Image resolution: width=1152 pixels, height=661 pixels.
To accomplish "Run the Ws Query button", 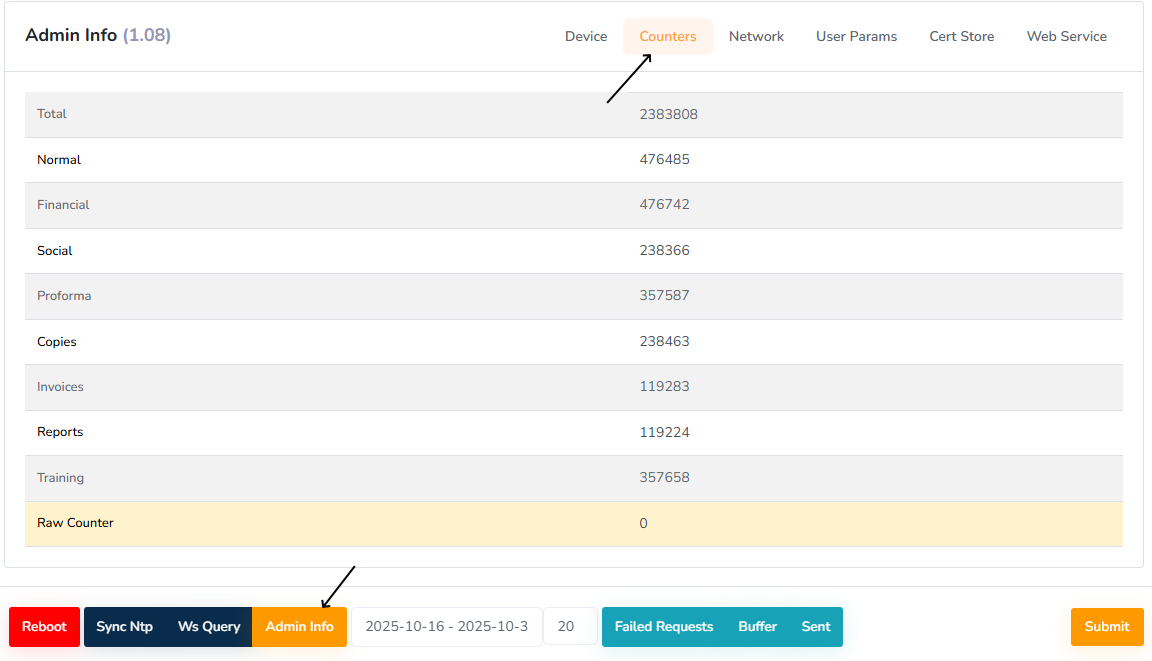I will click(x=209, y=627).
